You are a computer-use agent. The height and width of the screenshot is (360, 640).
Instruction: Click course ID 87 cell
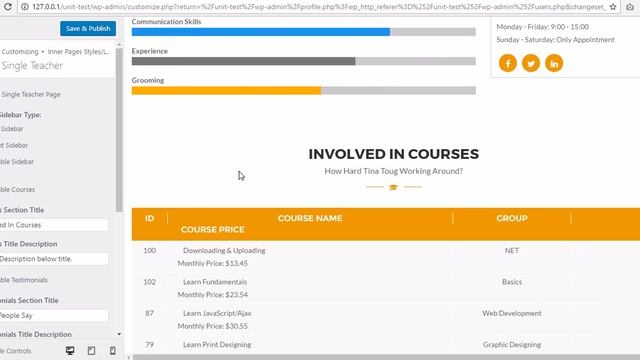pos(149,313)
